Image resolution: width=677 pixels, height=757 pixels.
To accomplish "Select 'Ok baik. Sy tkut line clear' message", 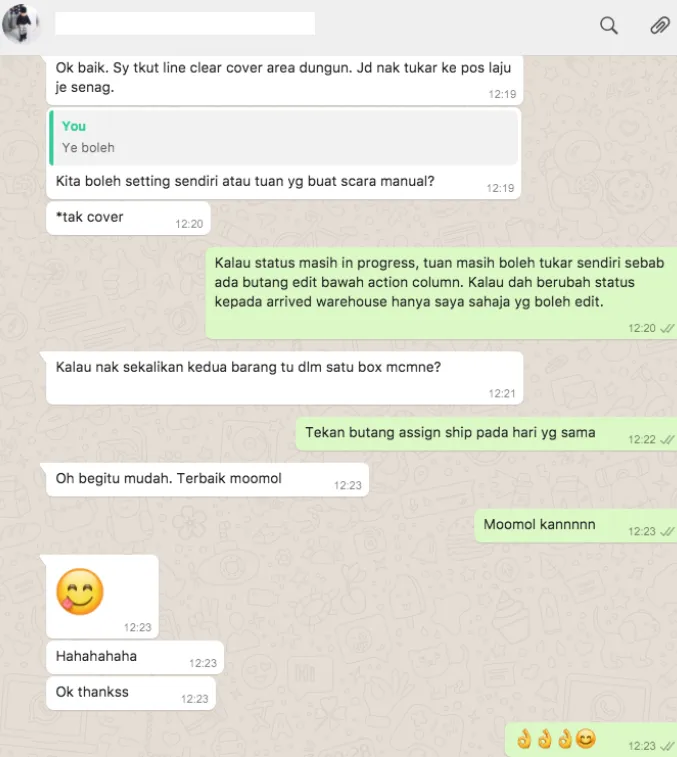I will click(284, 80).
